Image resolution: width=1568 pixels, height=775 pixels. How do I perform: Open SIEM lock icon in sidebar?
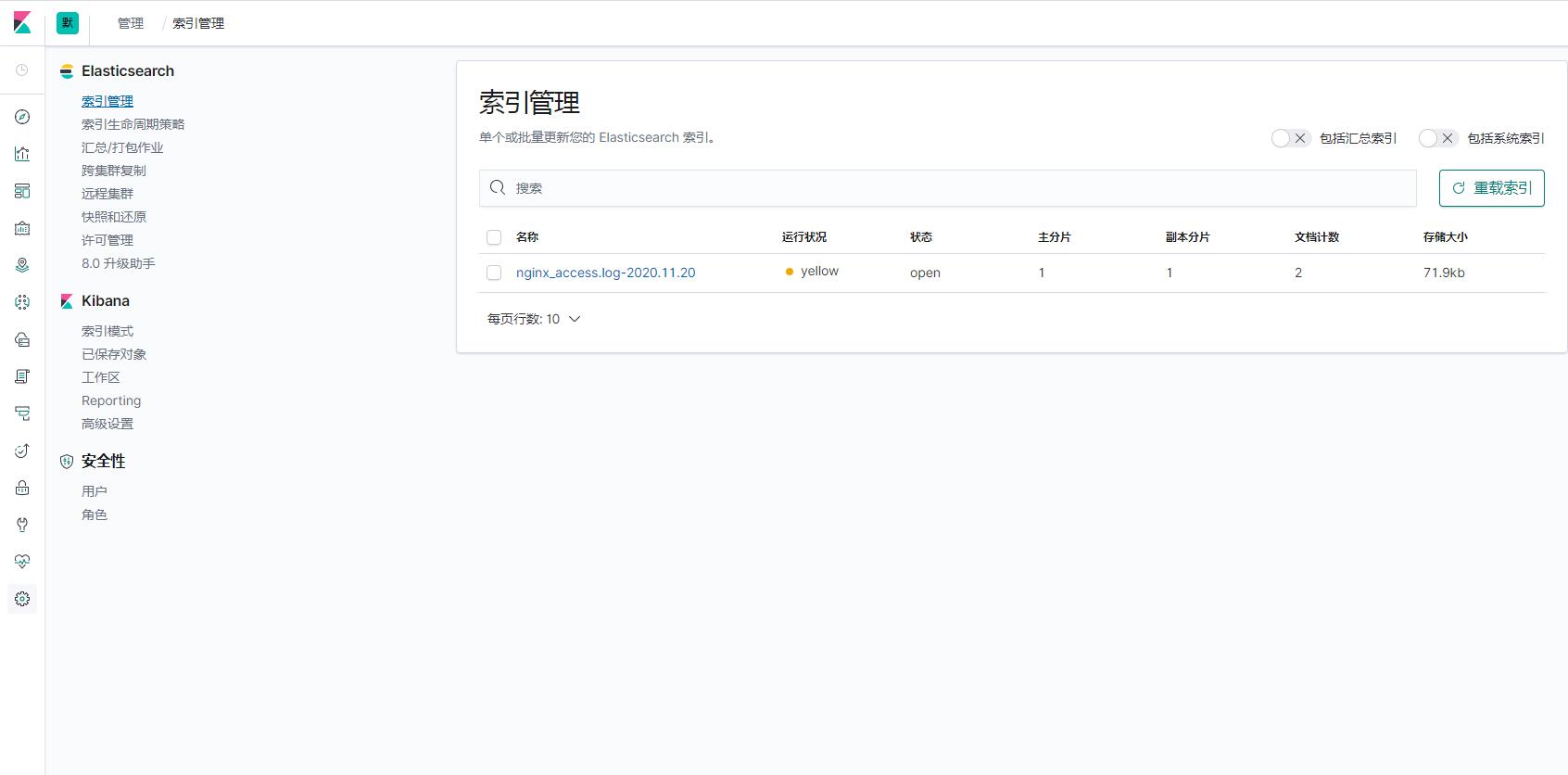[x=22, y=488]
